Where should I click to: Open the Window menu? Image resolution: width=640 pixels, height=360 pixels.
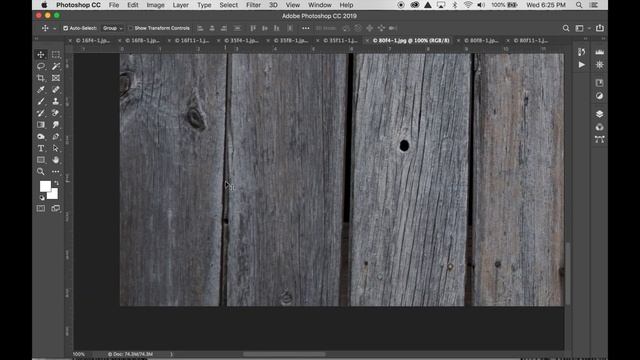(320, 5)
